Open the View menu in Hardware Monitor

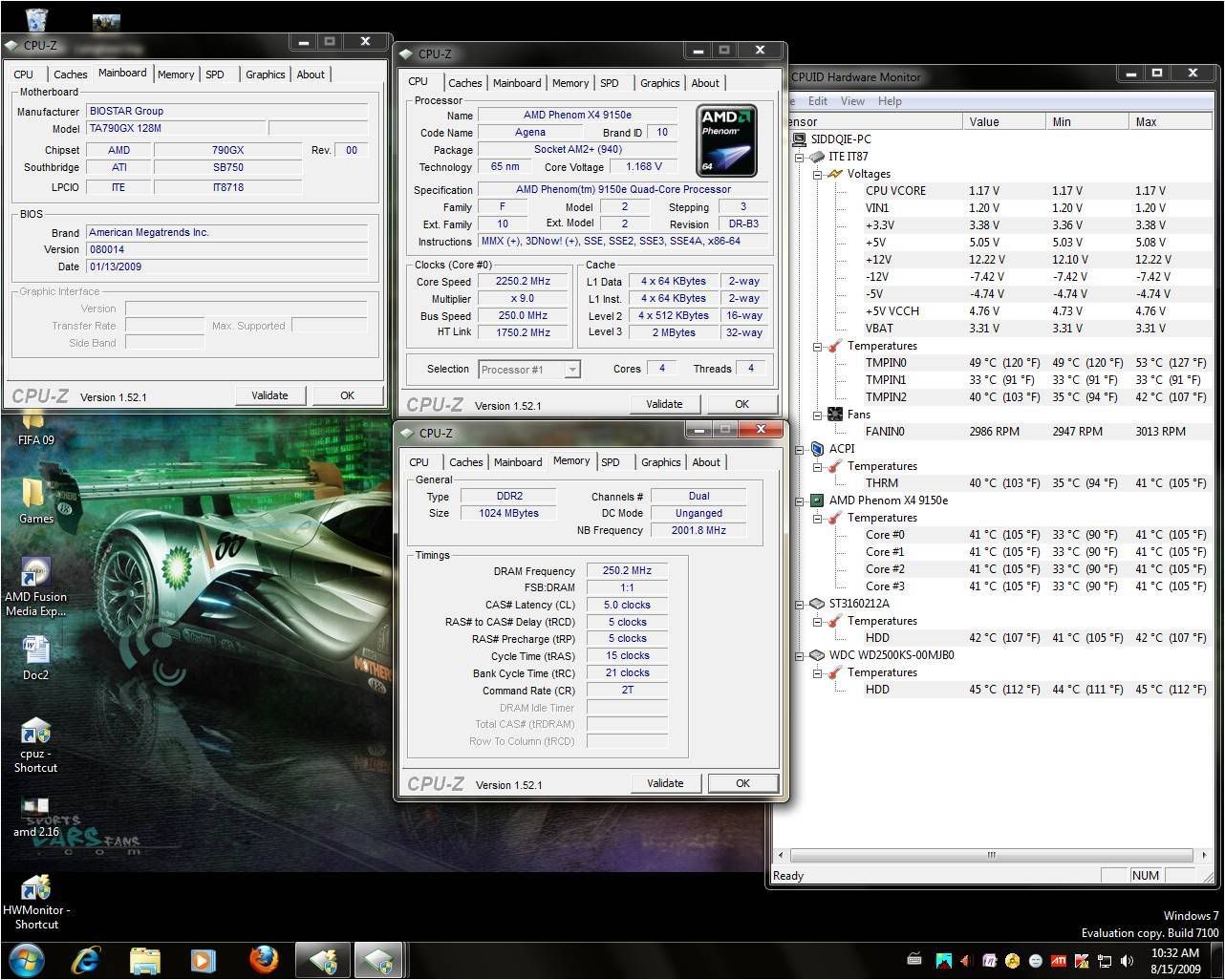(852, 101)
